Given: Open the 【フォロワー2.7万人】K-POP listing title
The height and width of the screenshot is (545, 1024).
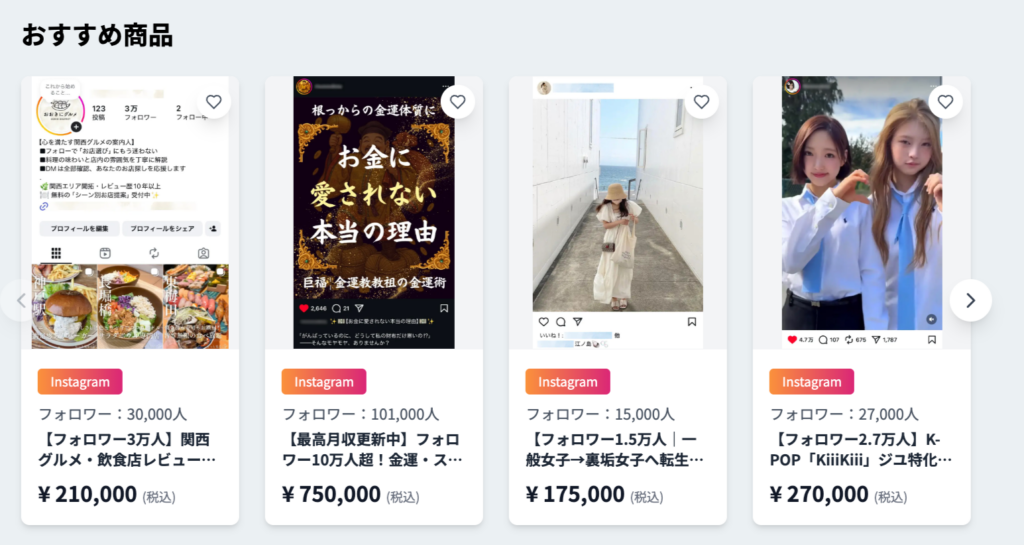Looking at the screenshot, I should click(860, 450).
